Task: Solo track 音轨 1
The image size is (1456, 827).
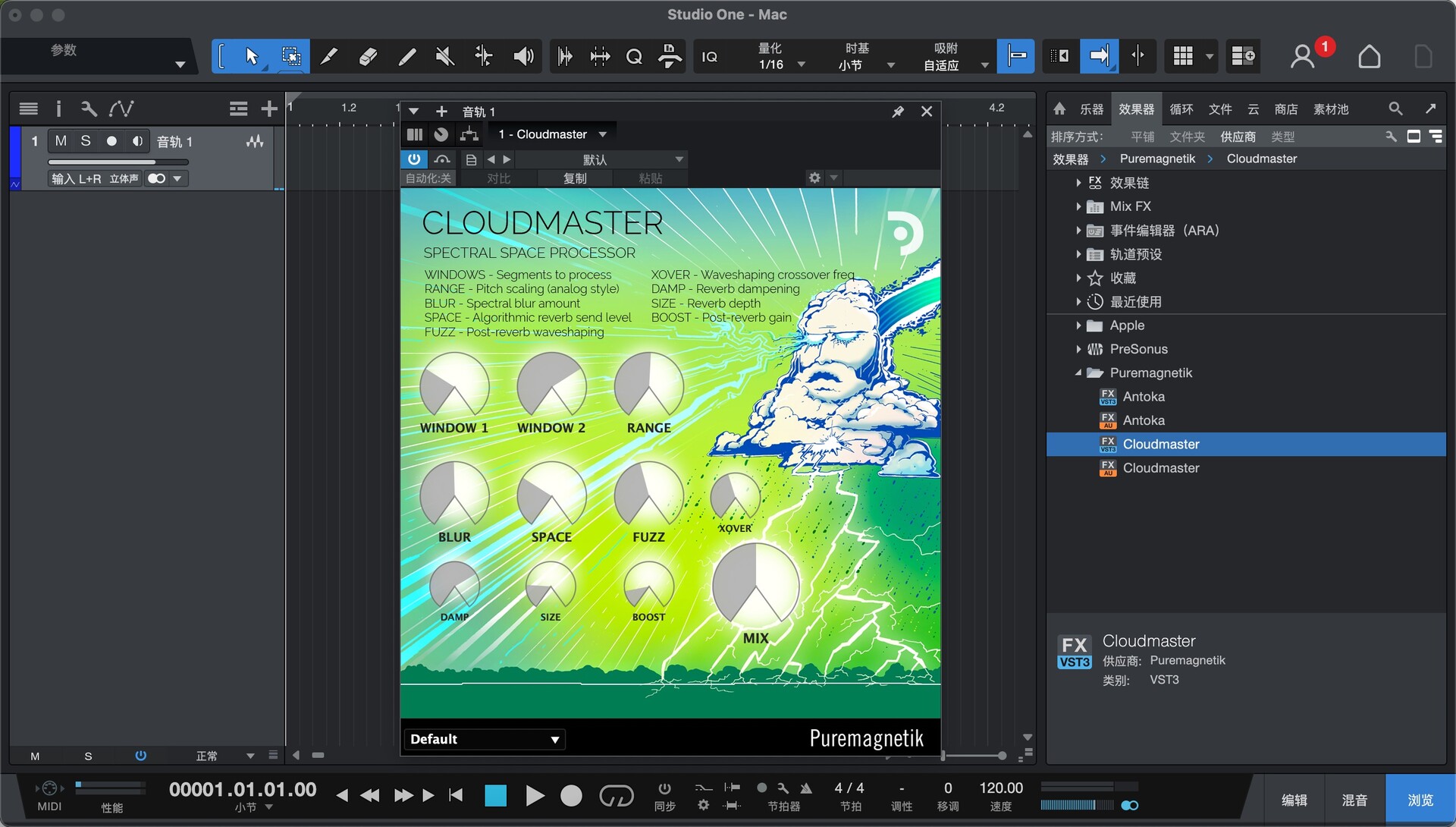Action: (x=86, y=141)
